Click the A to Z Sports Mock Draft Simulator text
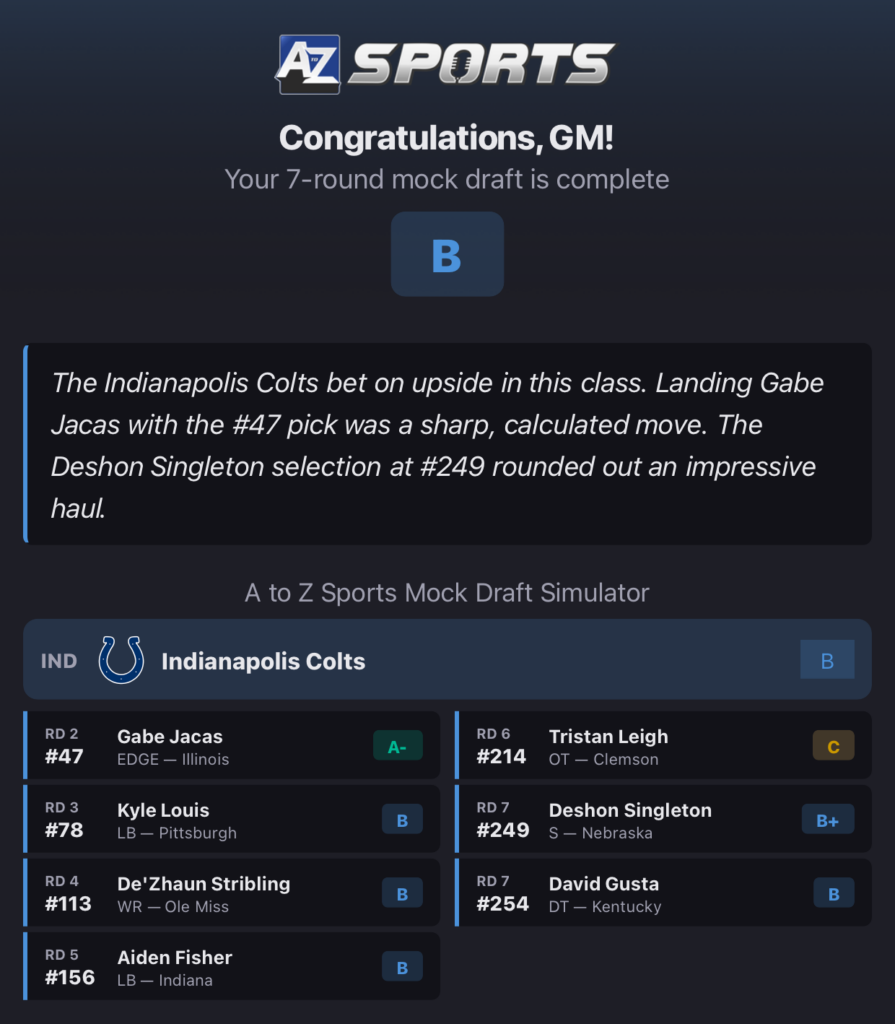Viewport: 895px width, 1024px height. pos(447,592)
